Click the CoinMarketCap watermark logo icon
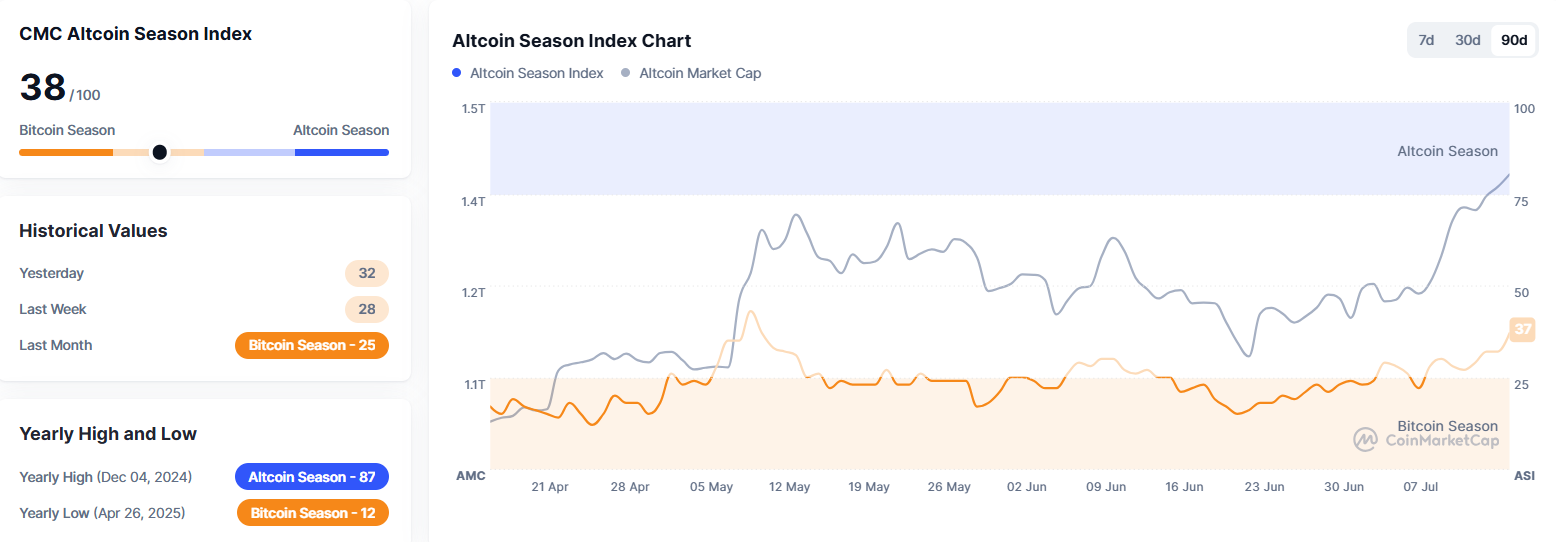This screenshot has width=1556, height=542. 1366,439
